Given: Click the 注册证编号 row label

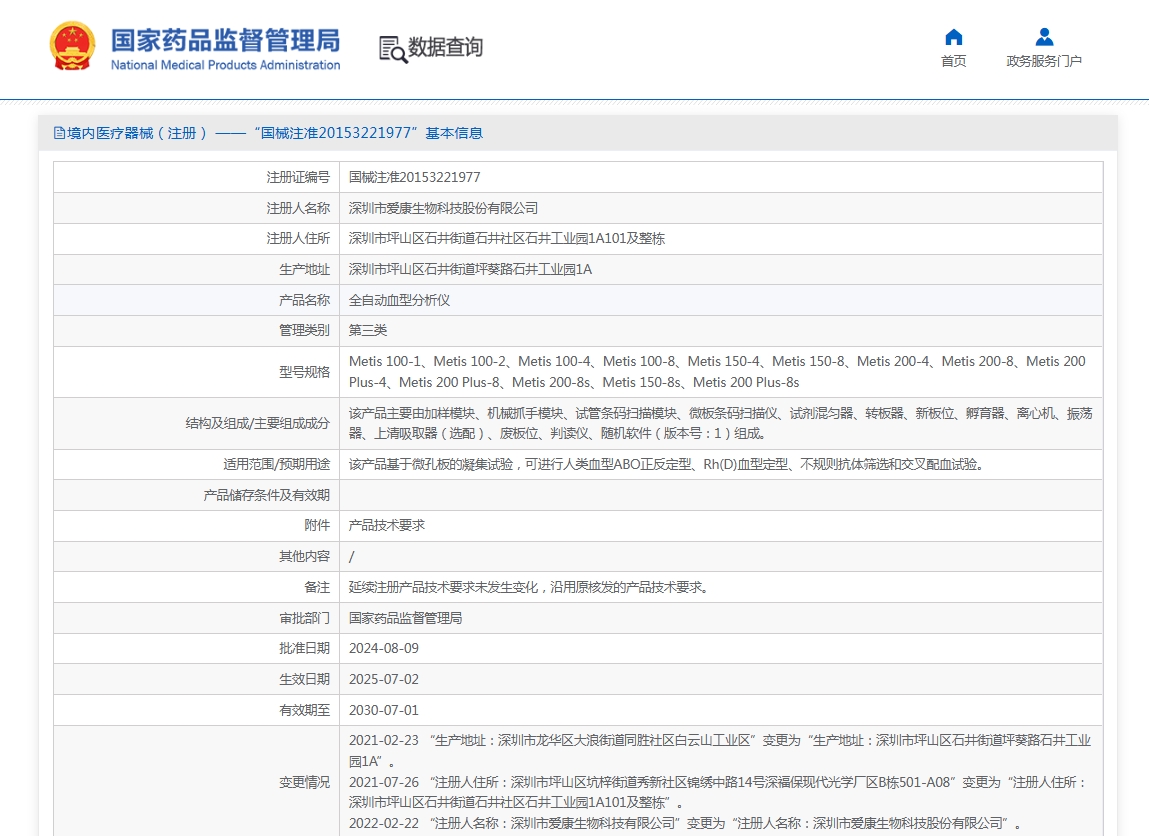Looking at the screenshot, I should coord(298,177).
